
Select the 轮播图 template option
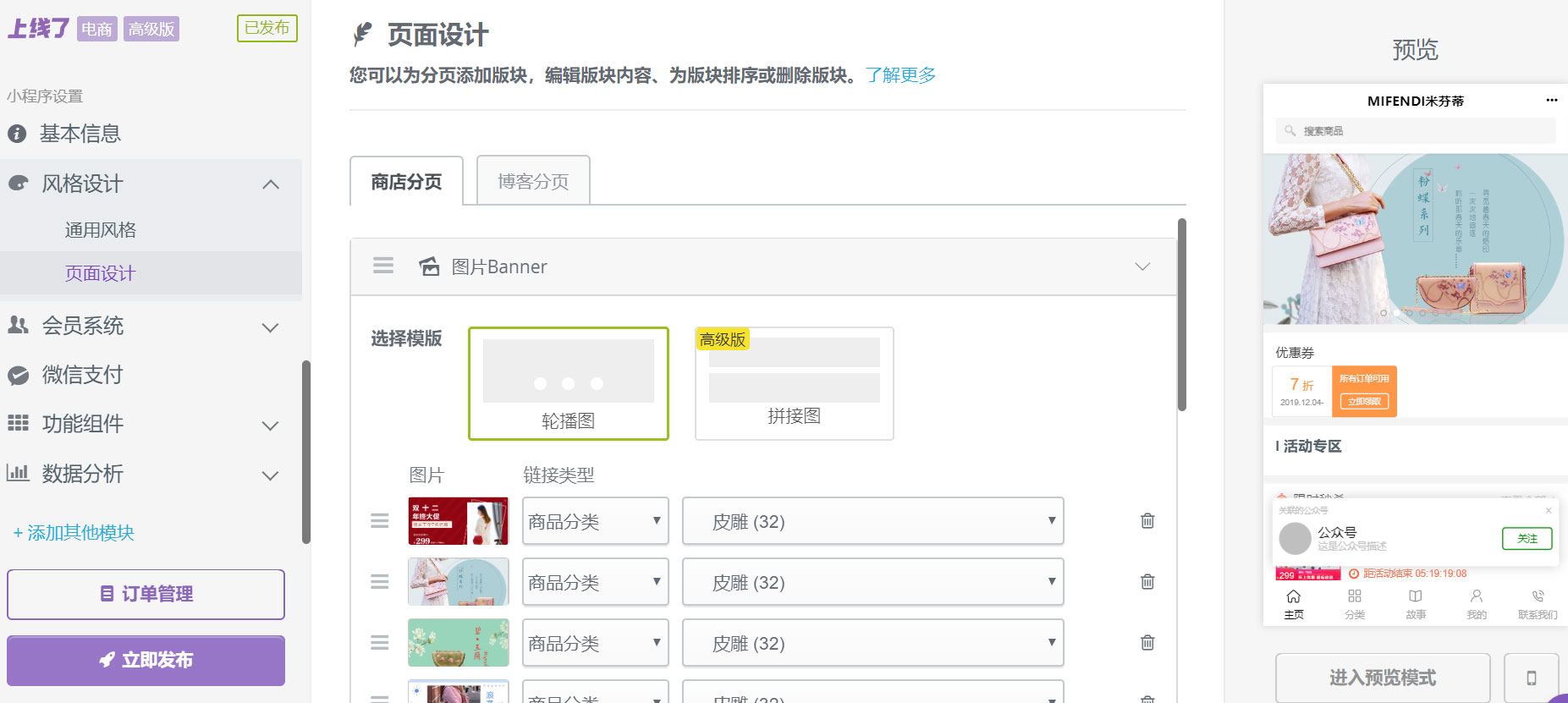(x=568, y=383)
